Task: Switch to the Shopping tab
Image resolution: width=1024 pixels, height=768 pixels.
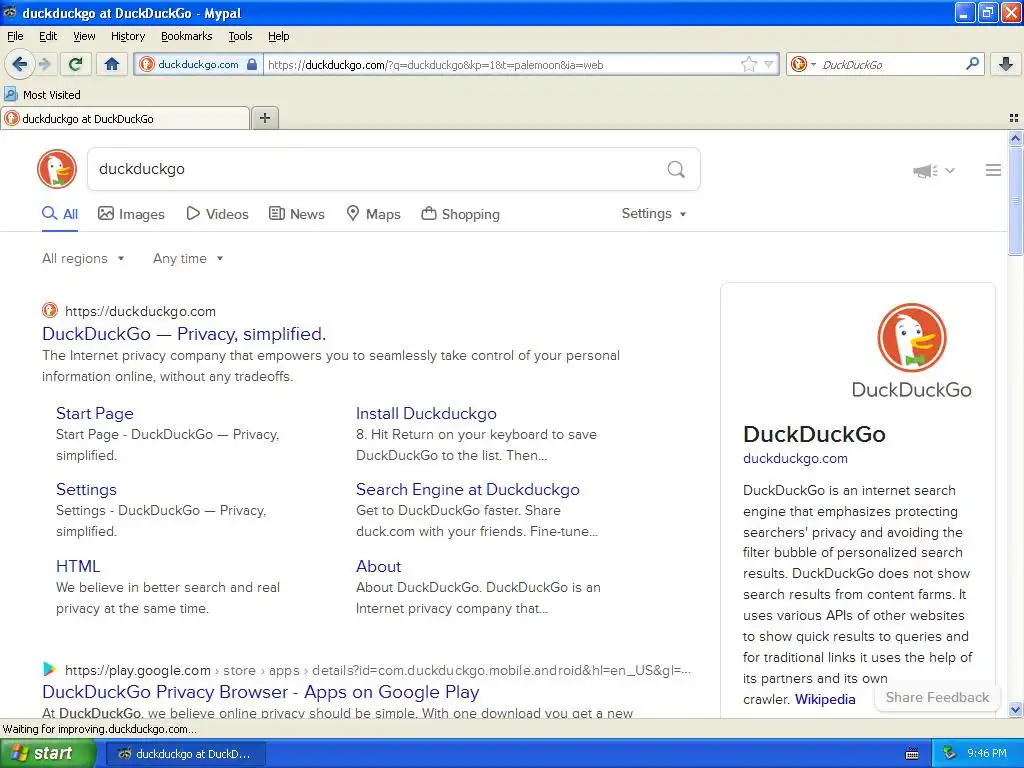Action: tap(460, 214)
